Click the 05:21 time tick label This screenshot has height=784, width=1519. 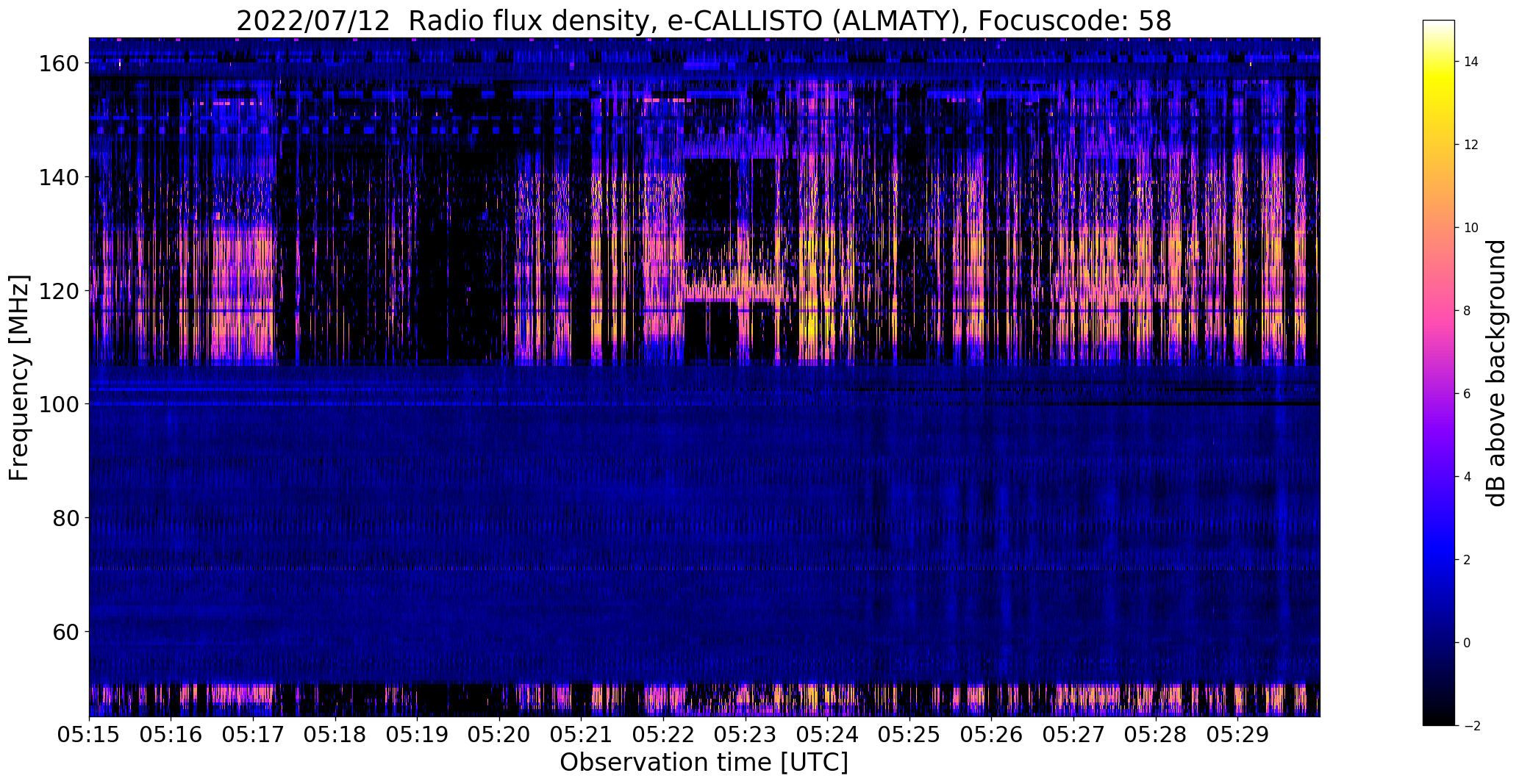click(582, 735)
